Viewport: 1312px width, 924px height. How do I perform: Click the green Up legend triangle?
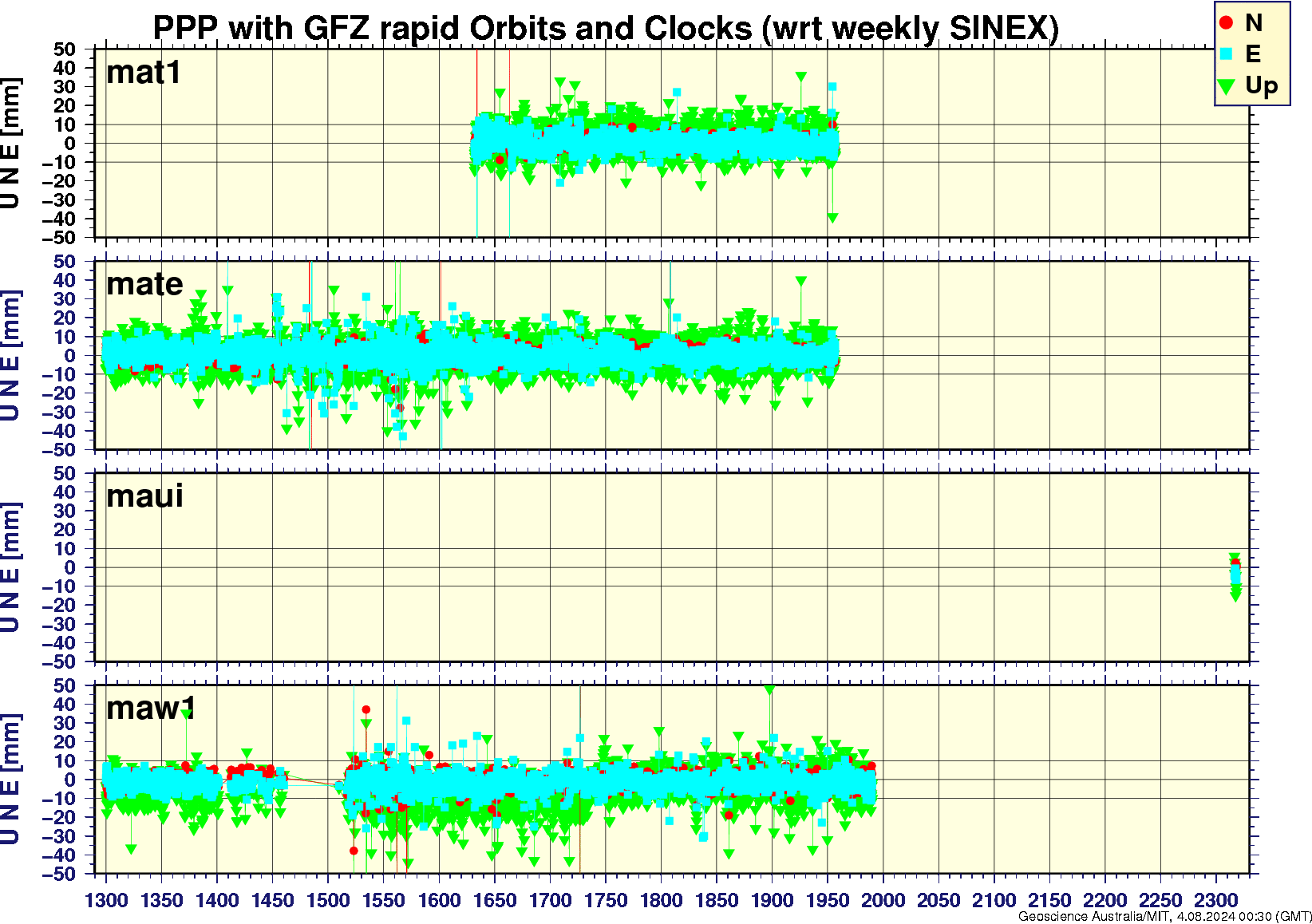tap(1227, 86)
